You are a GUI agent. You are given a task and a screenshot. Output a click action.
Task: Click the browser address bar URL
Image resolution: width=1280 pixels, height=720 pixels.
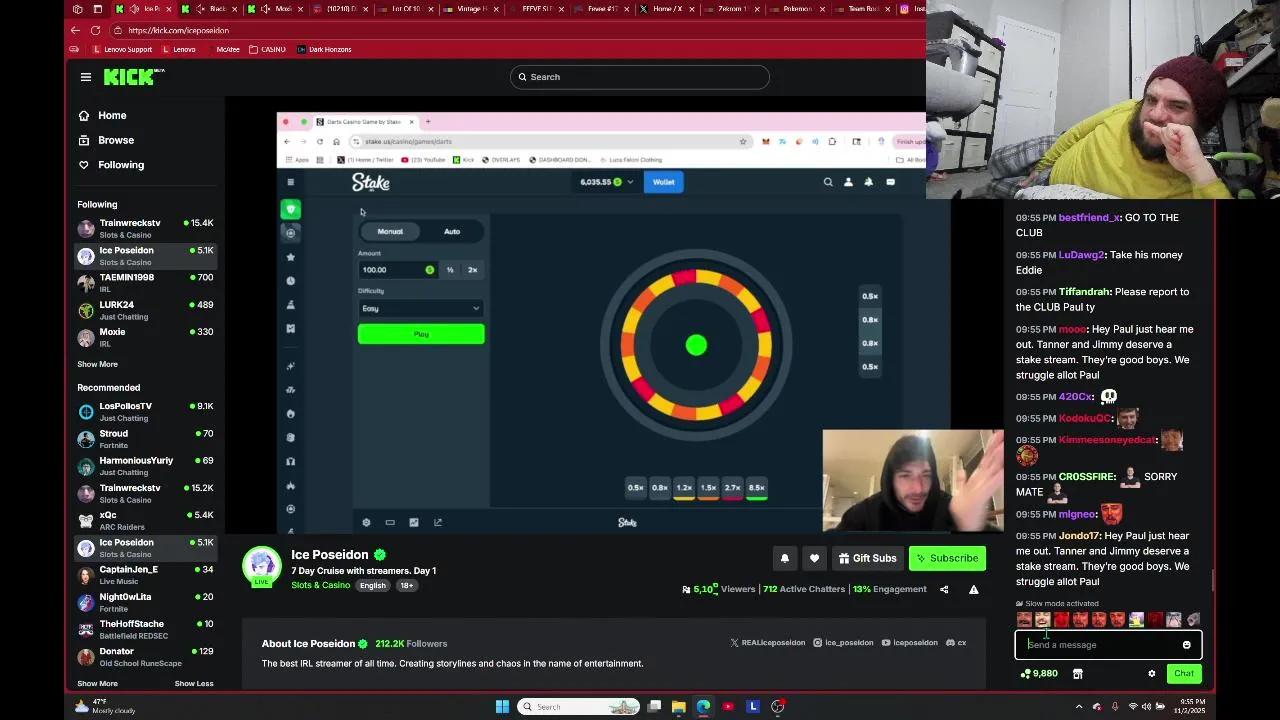(x=179, y=30)
